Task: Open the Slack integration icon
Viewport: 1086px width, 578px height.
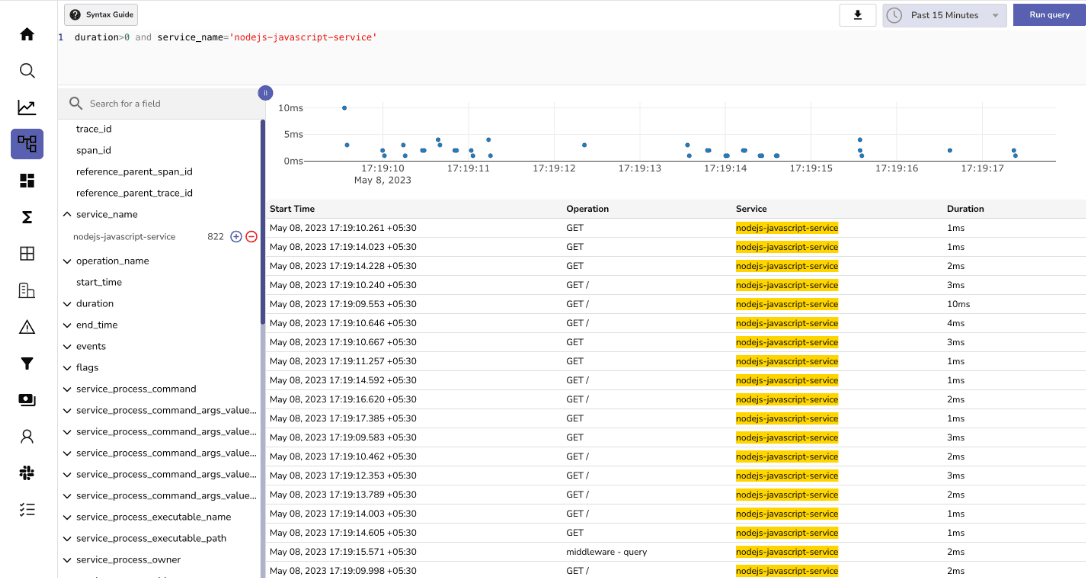Action: click(27, 473)
